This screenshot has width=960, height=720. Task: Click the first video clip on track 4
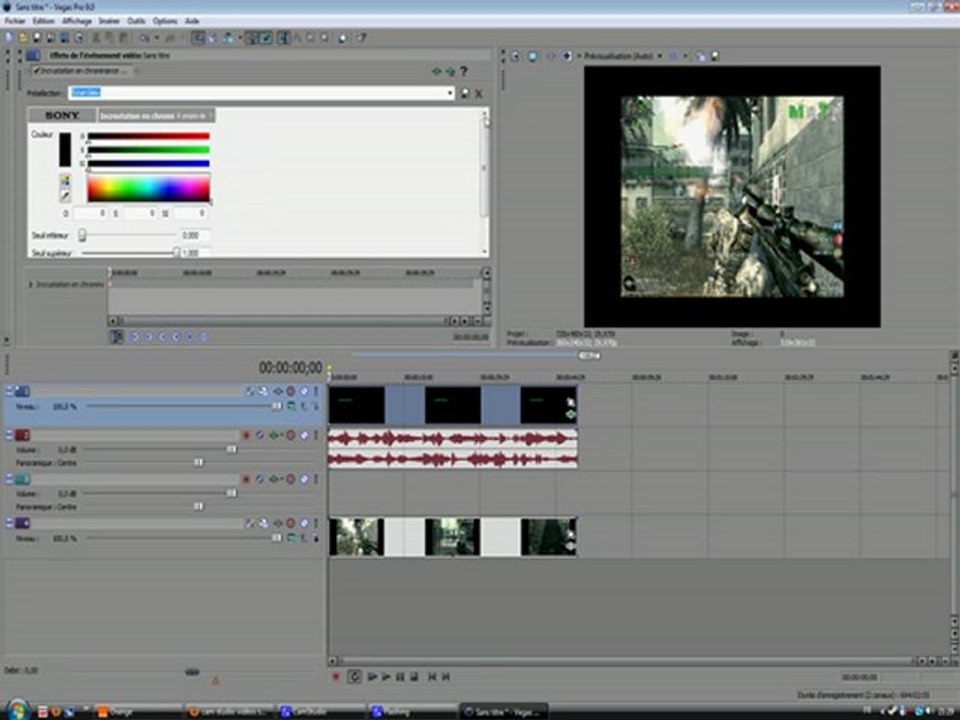click(x=356, y=536)
